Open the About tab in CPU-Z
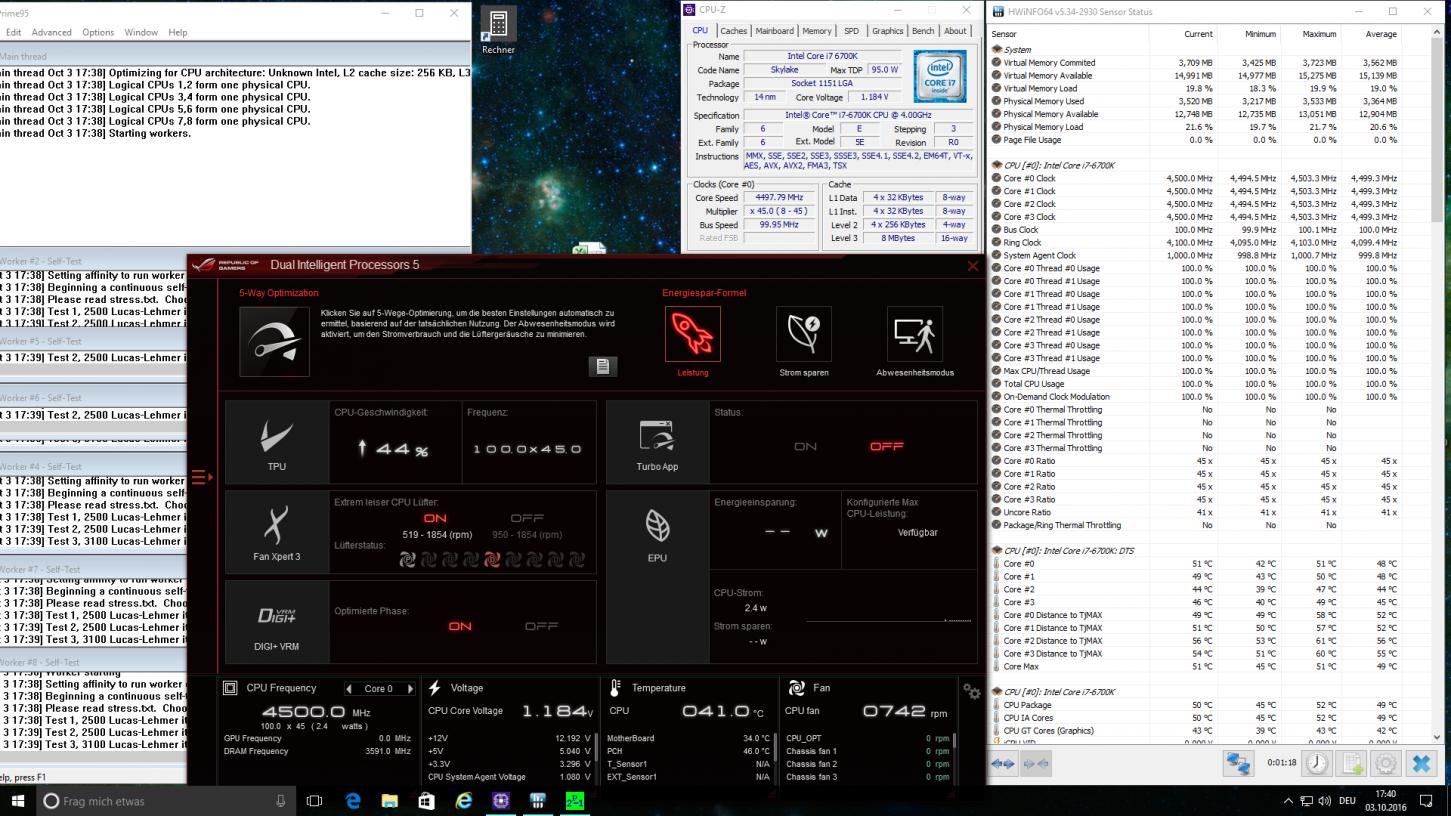Screen dimensions: 1451x816 [x=955, y=31]
